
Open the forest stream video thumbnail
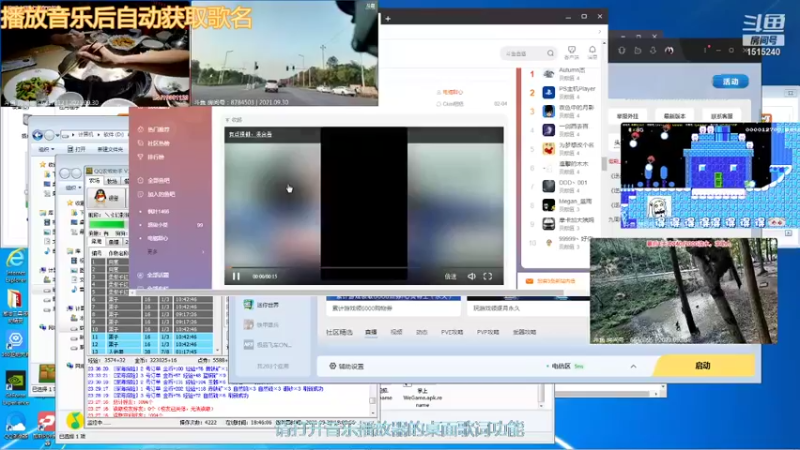pos(684,291)
